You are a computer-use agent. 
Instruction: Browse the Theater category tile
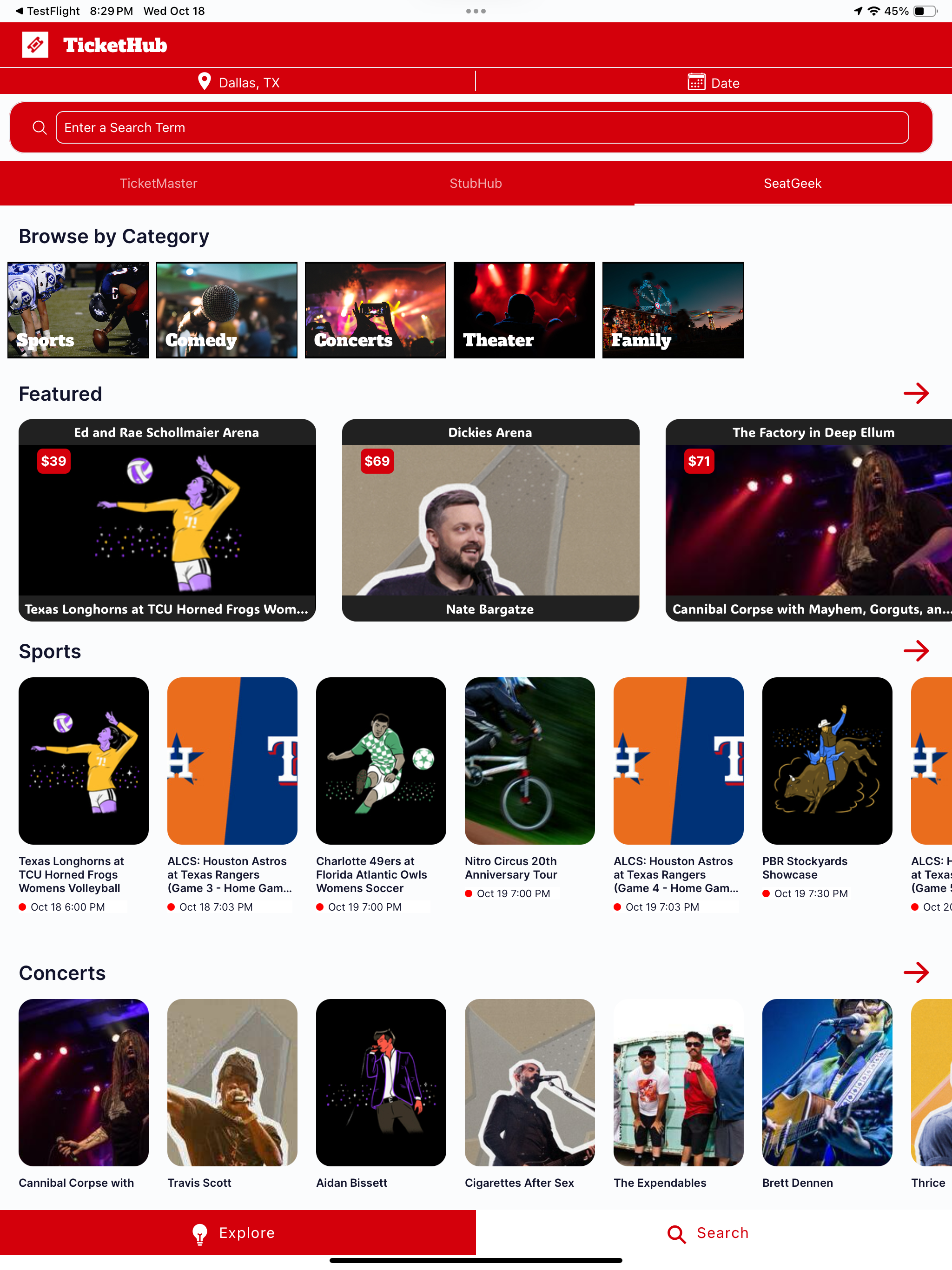[x=524, y=310]
